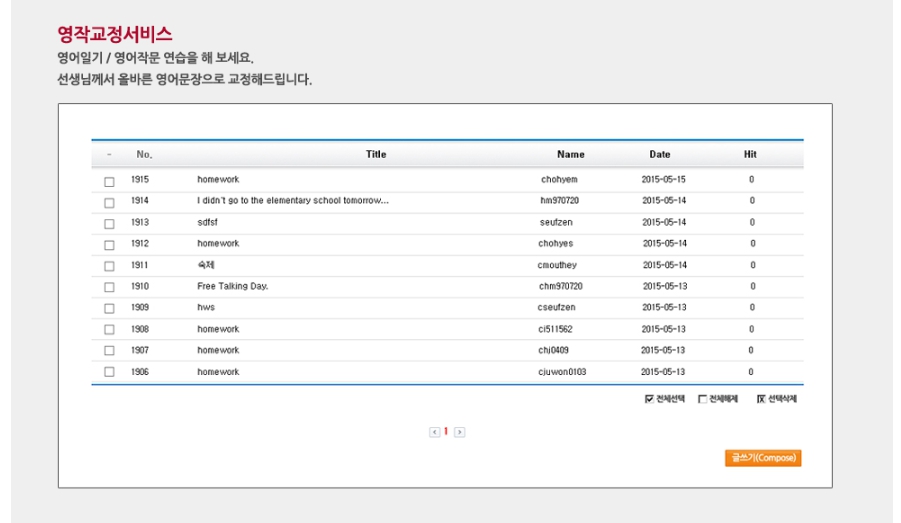Click the next page arrow icon
This screenshot has height=523, width=901.
(x=459, y=432)
